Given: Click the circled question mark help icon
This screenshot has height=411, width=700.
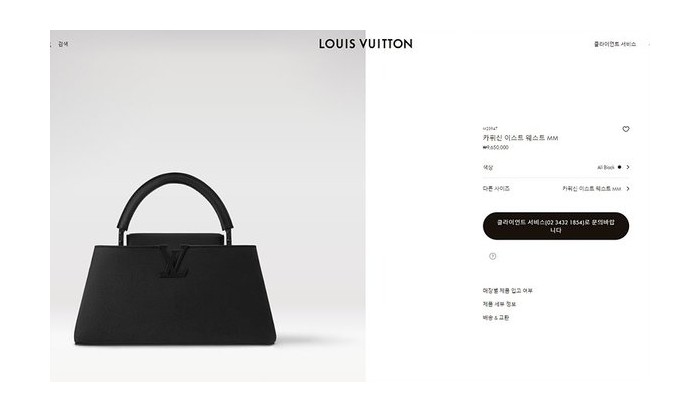Looking at the screenshot, I should (x=492, y=256).
